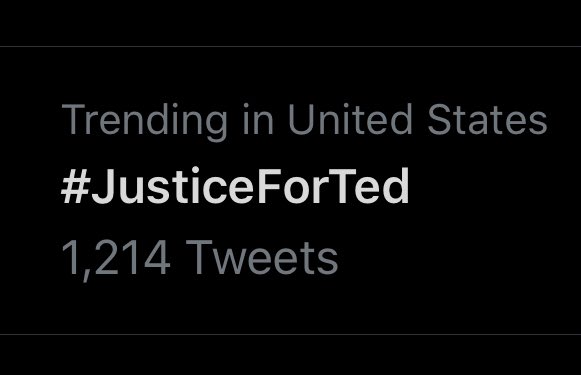Screen dimensions: 581x375
Task: Tap the blank area above the top divider
Action: [x=290, y=23]
